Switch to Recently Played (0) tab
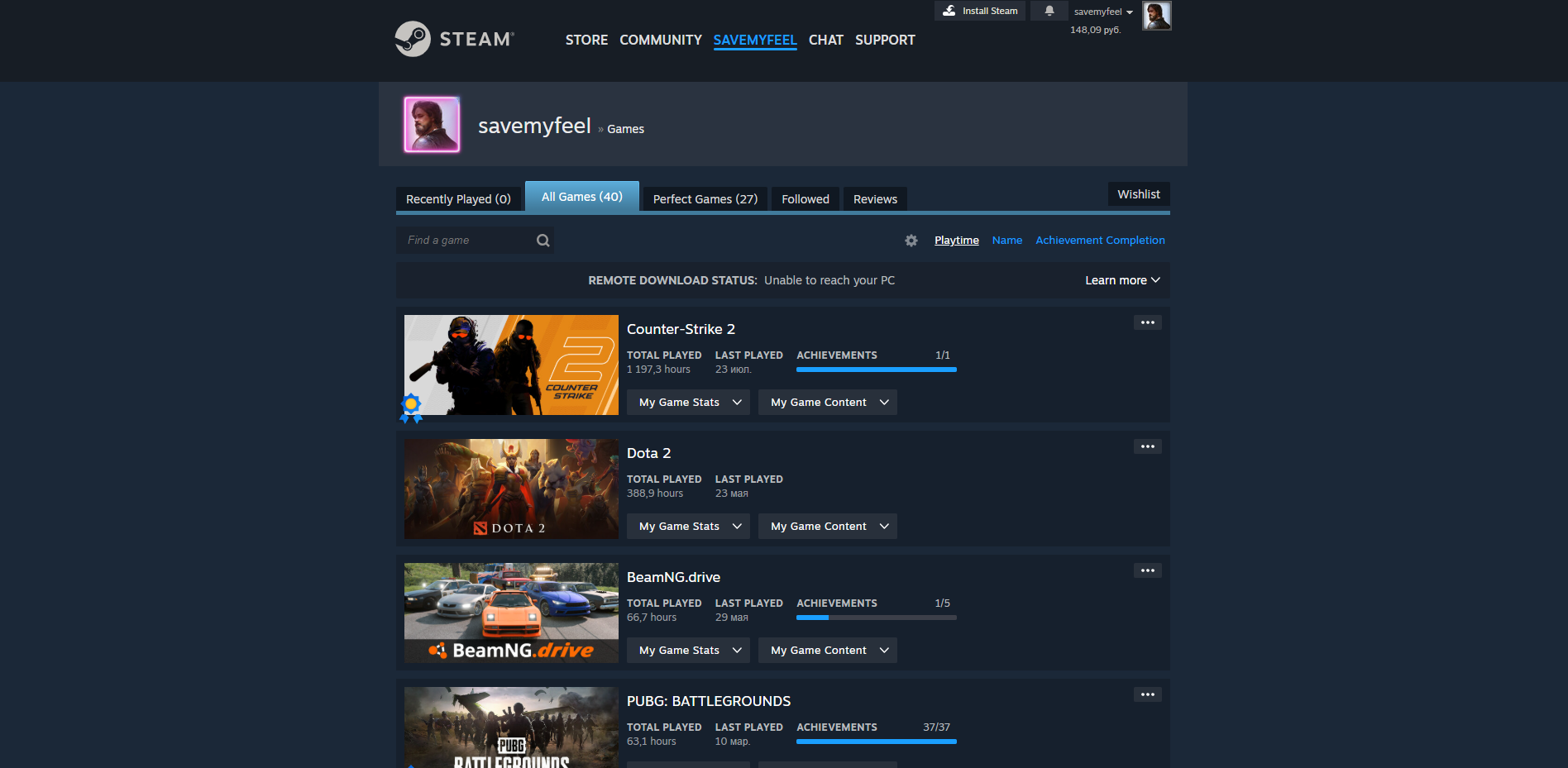 coord(458,199)
